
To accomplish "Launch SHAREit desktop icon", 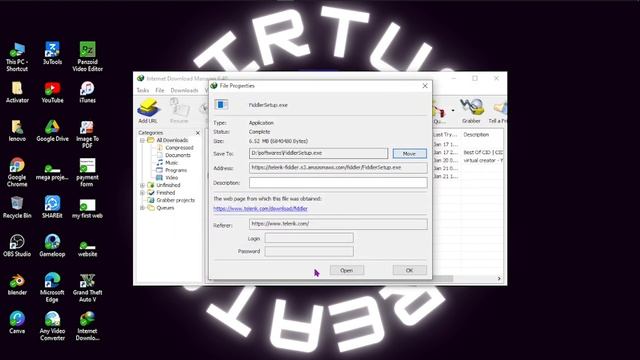I will coord(52,207).
